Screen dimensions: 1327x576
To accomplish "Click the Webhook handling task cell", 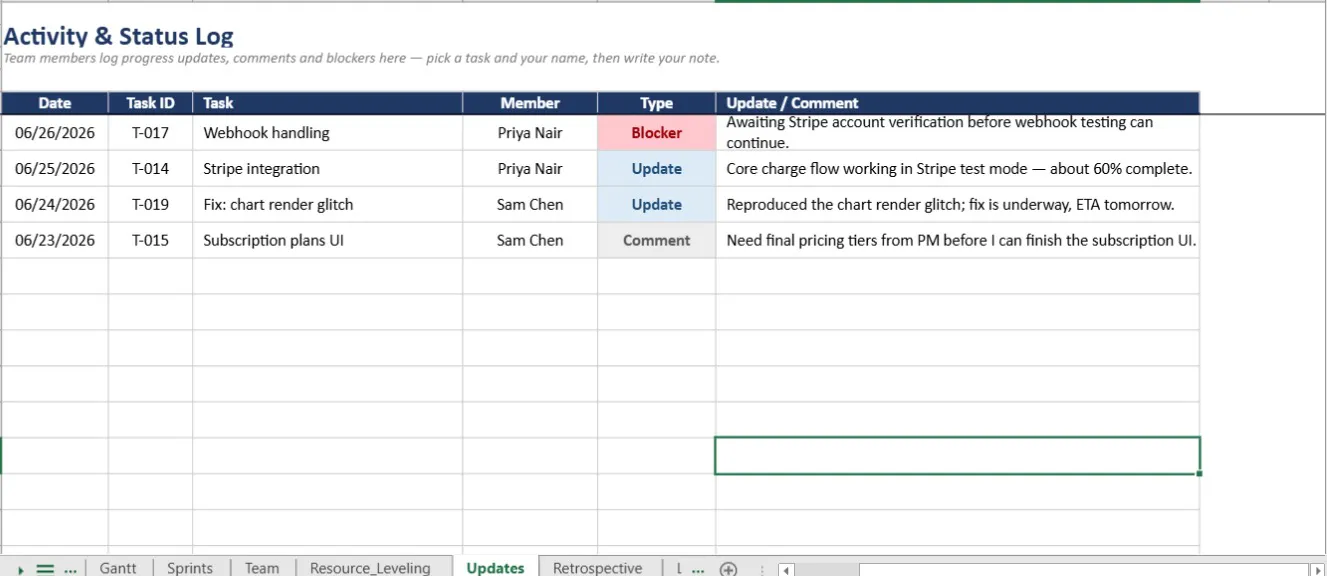I will pyautogui.click(x=327, y=133).
